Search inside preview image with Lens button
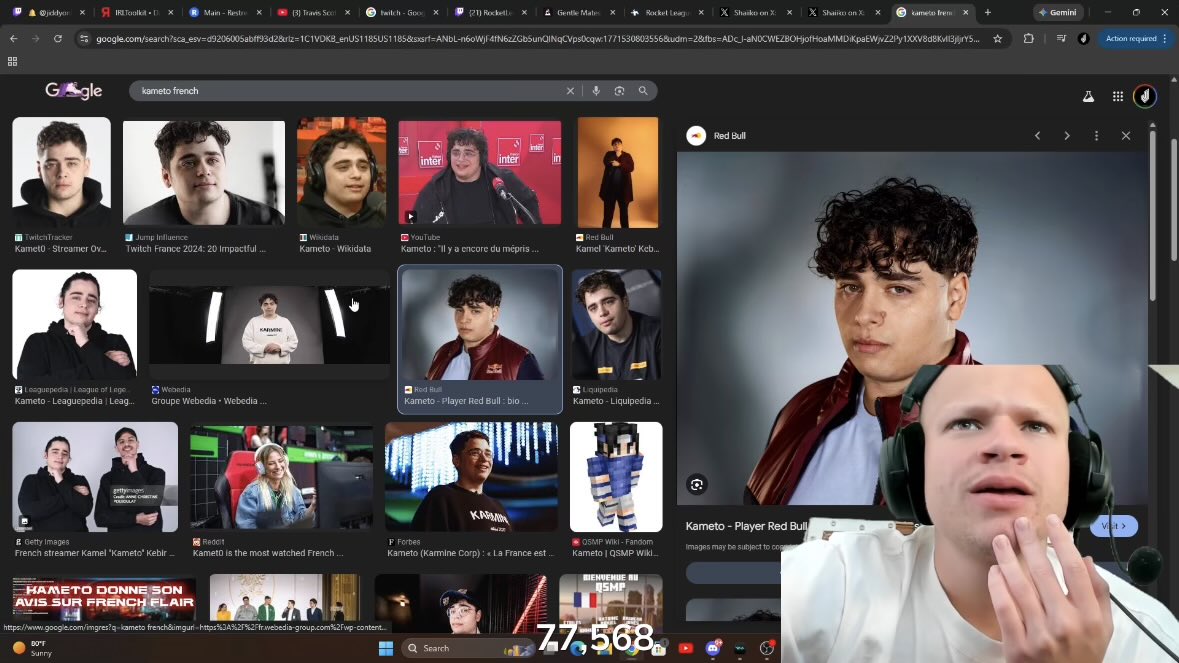 (x=696, y=485)
